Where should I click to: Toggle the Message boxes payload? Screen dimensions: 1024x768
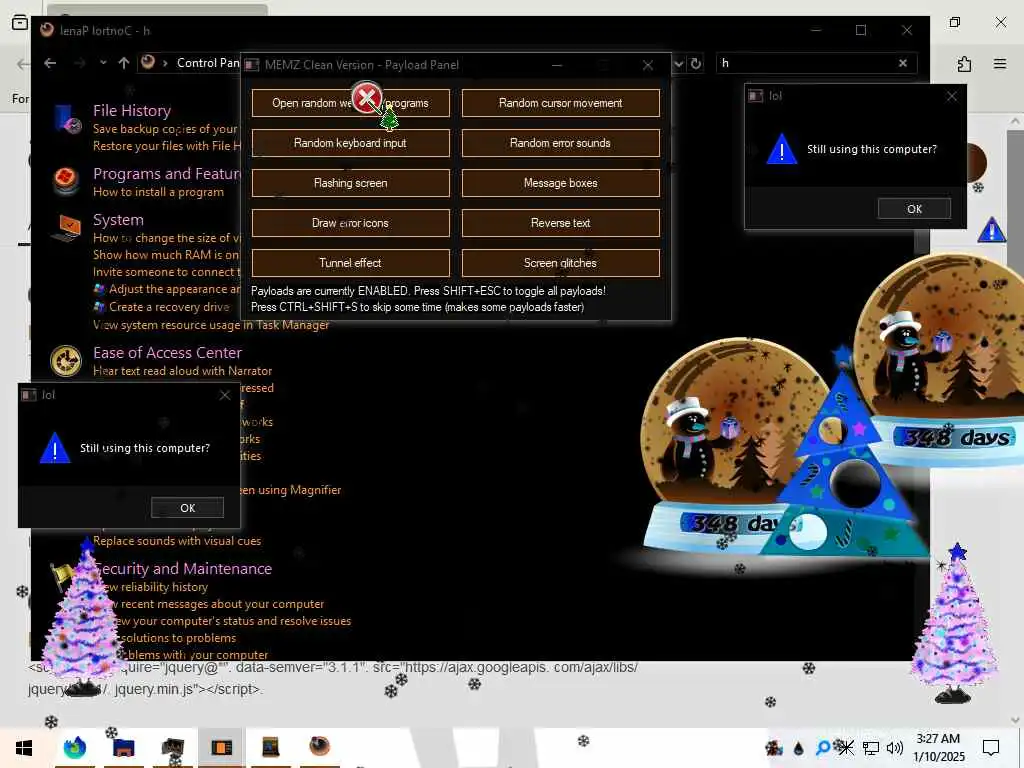560,183
